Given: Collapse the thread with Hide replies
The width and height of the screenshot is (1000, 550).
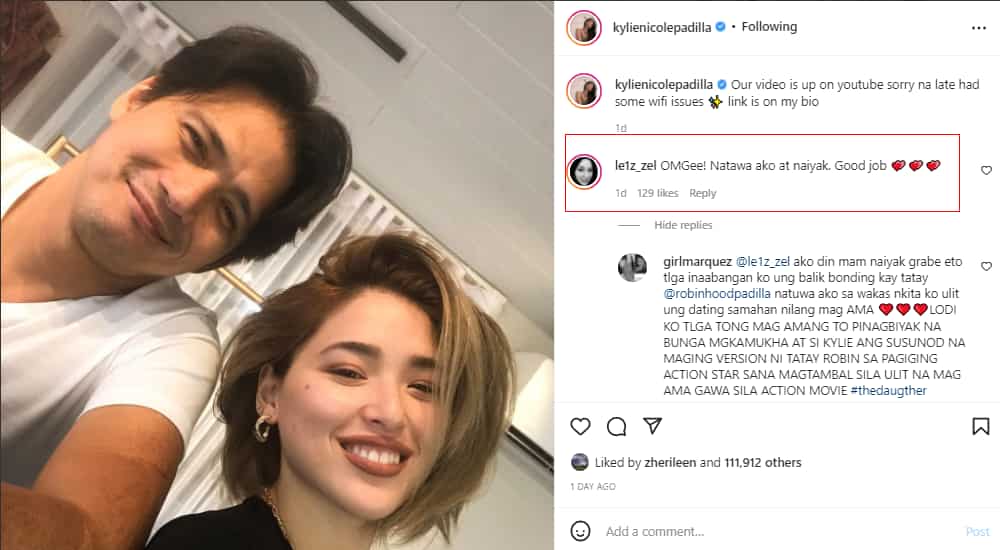Looking at the screenshot, I should tap(683, 225).
